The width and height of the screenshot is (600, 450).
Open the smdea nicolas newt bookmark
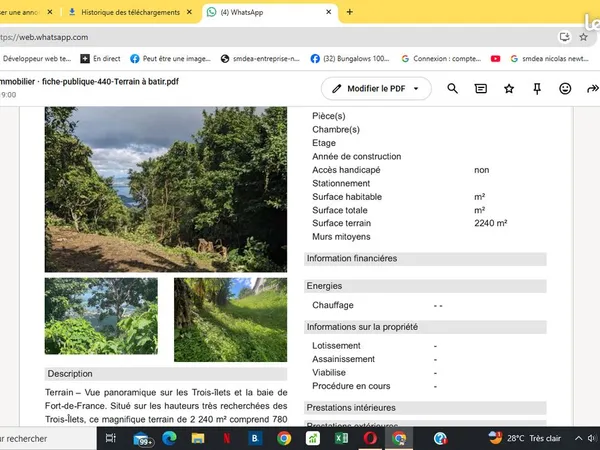(x=549, y=59)
